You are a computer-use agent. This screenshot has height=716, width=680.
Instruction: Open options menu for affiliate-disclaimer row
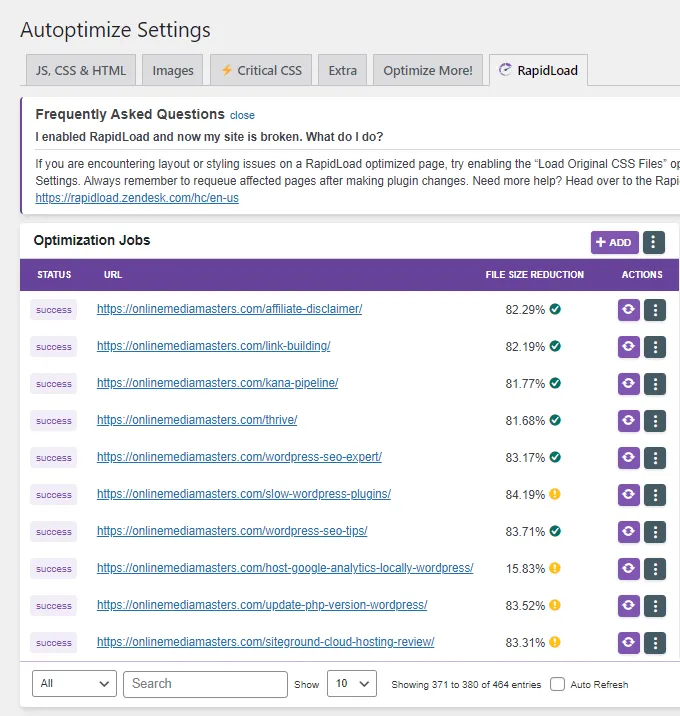click(x=655, y=310)
